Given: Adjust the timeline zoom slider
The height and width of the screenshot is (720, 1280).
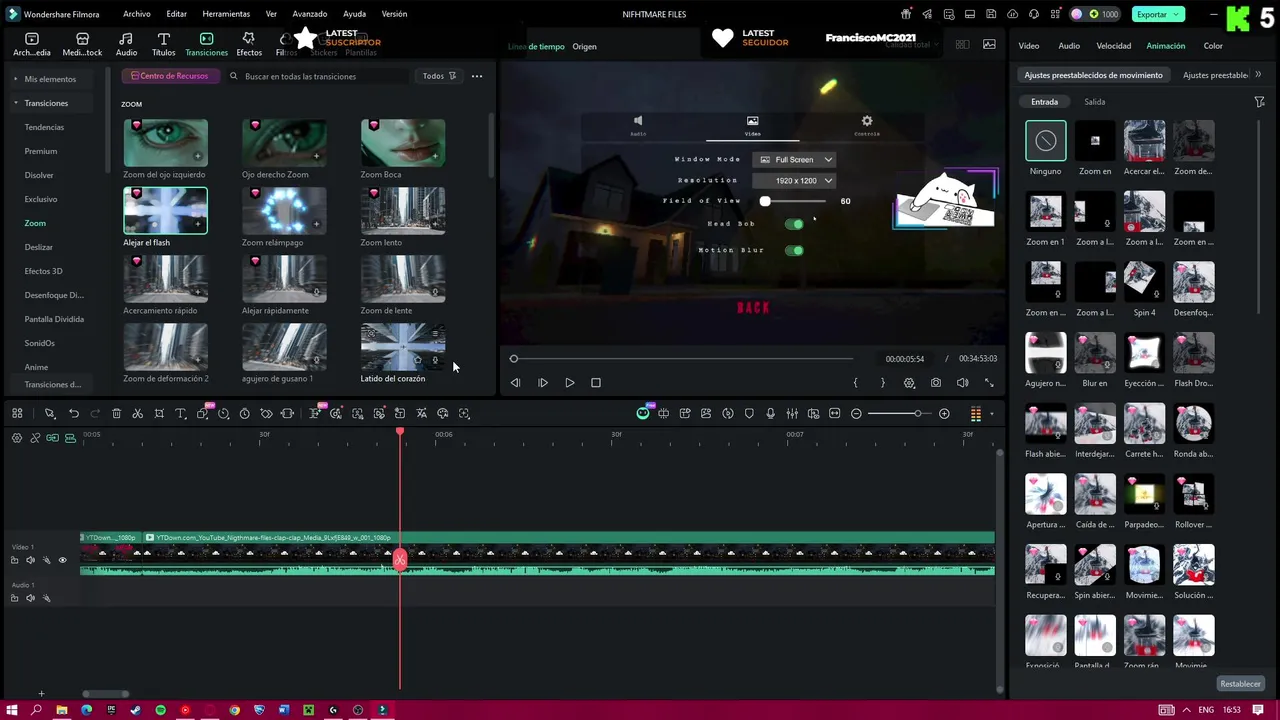Looking at the screenshot, I should 900,413.
